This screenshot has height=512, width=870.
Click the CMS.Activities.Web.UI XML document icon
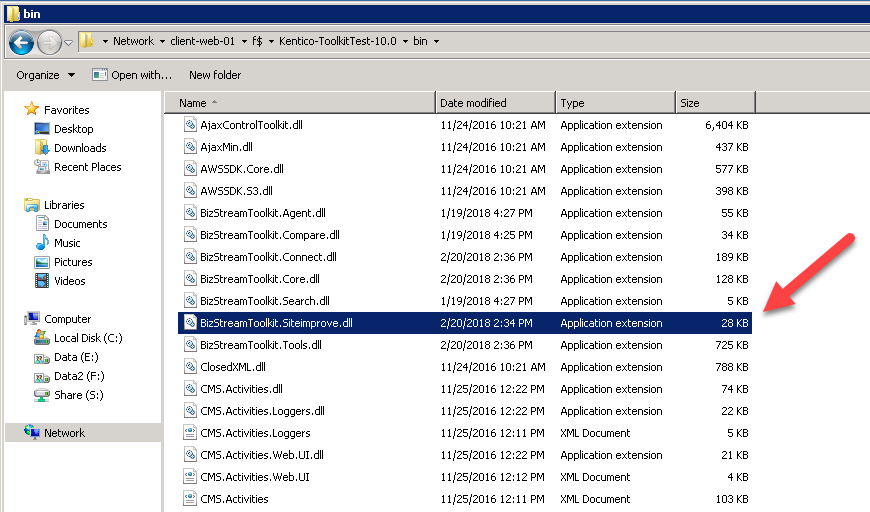click(x=190, y=476)
